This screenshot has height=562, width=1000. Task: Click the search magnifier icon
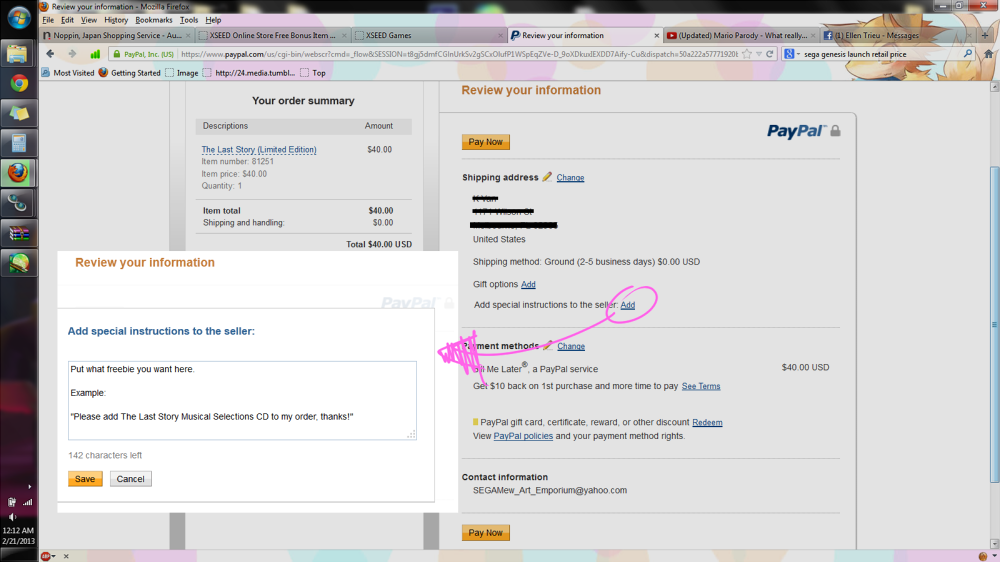click(967, 54)
